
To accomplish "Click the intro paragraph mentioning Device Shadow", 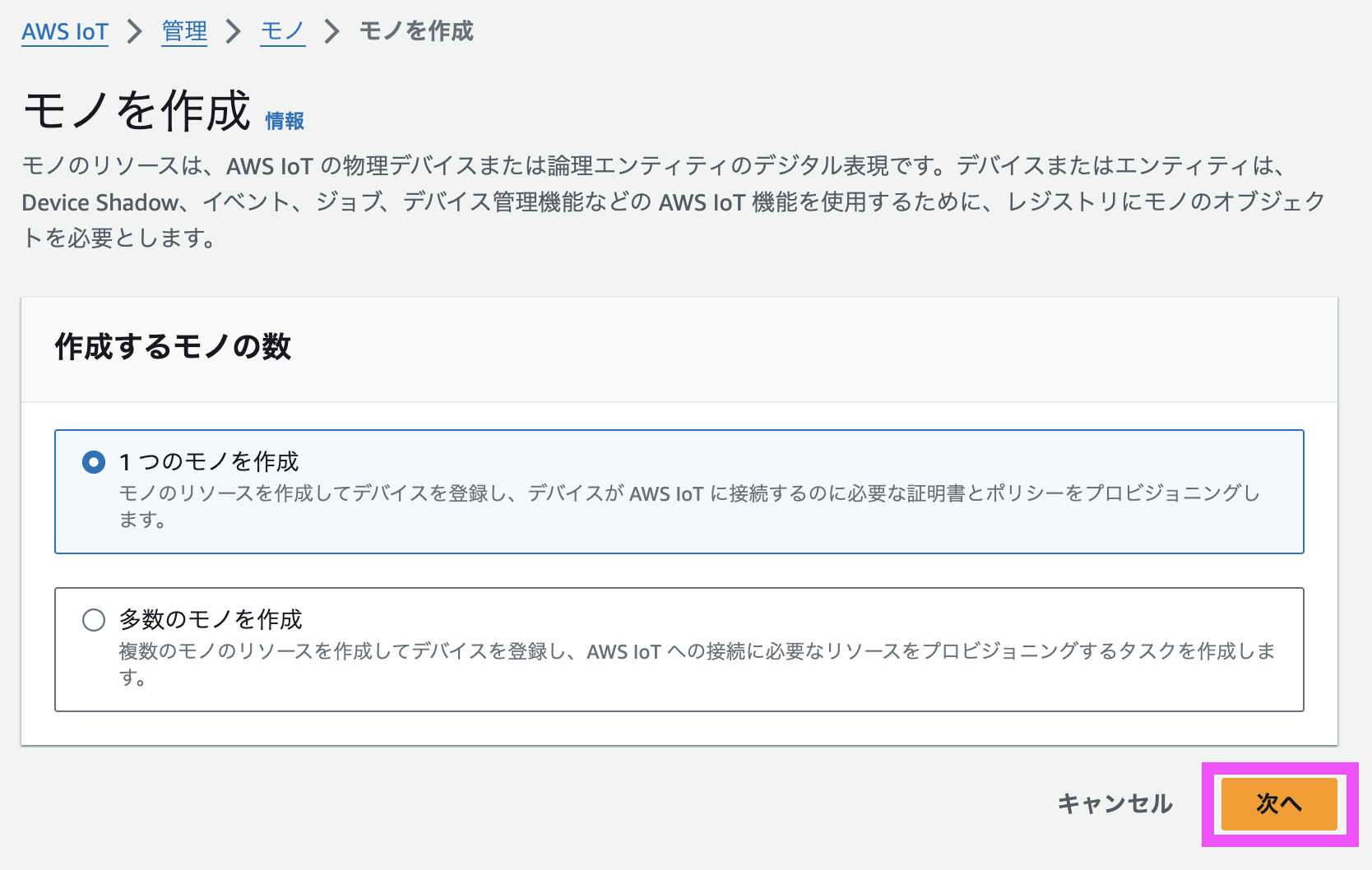I will coord(674,201).
